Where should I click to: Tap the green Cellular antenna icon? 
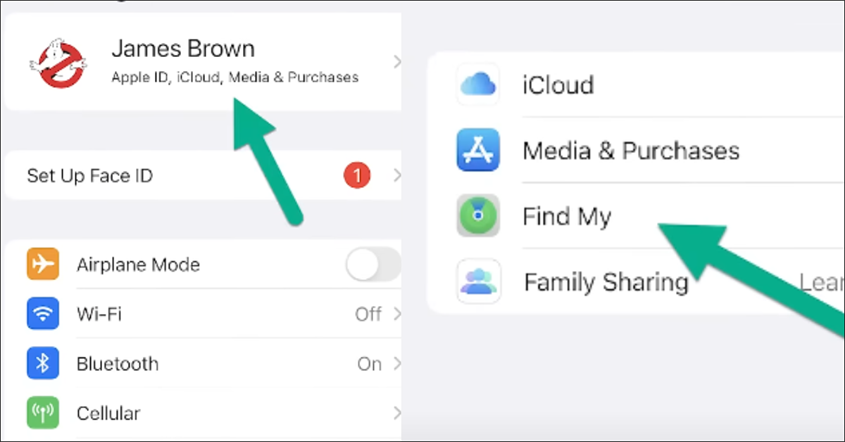click(43, 413)
